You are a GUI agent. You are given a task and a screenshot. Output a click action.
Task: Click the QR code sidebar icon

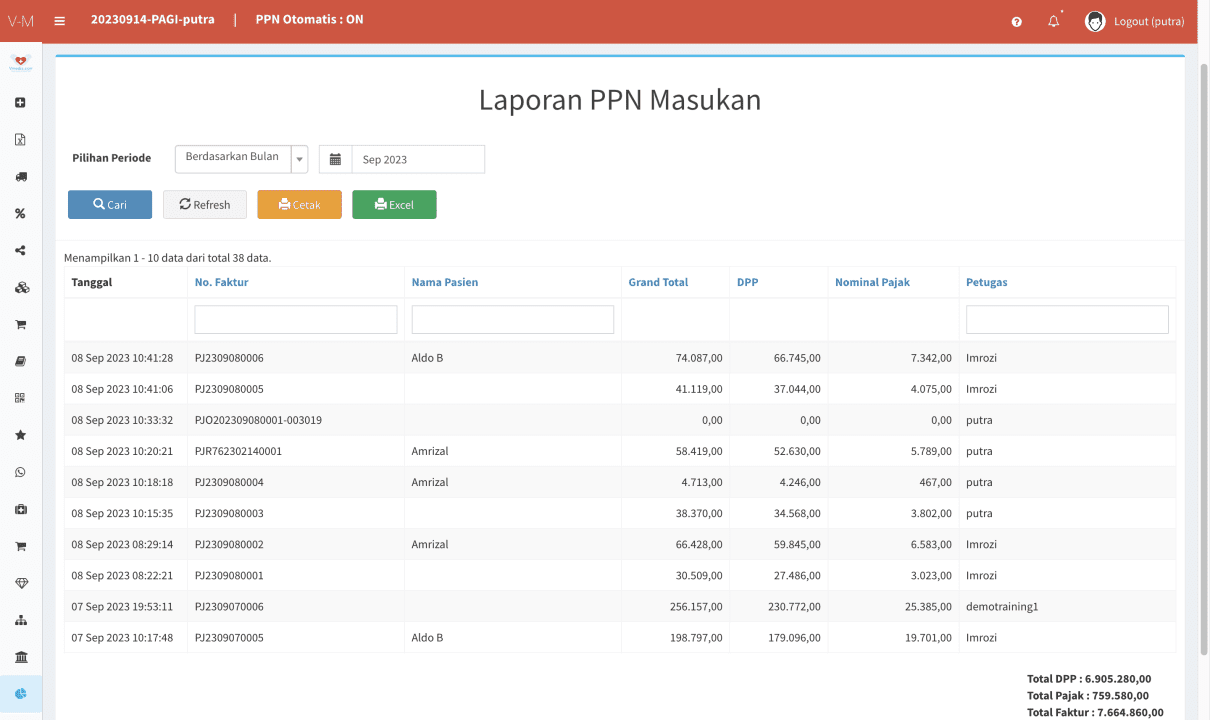point(21,398)
